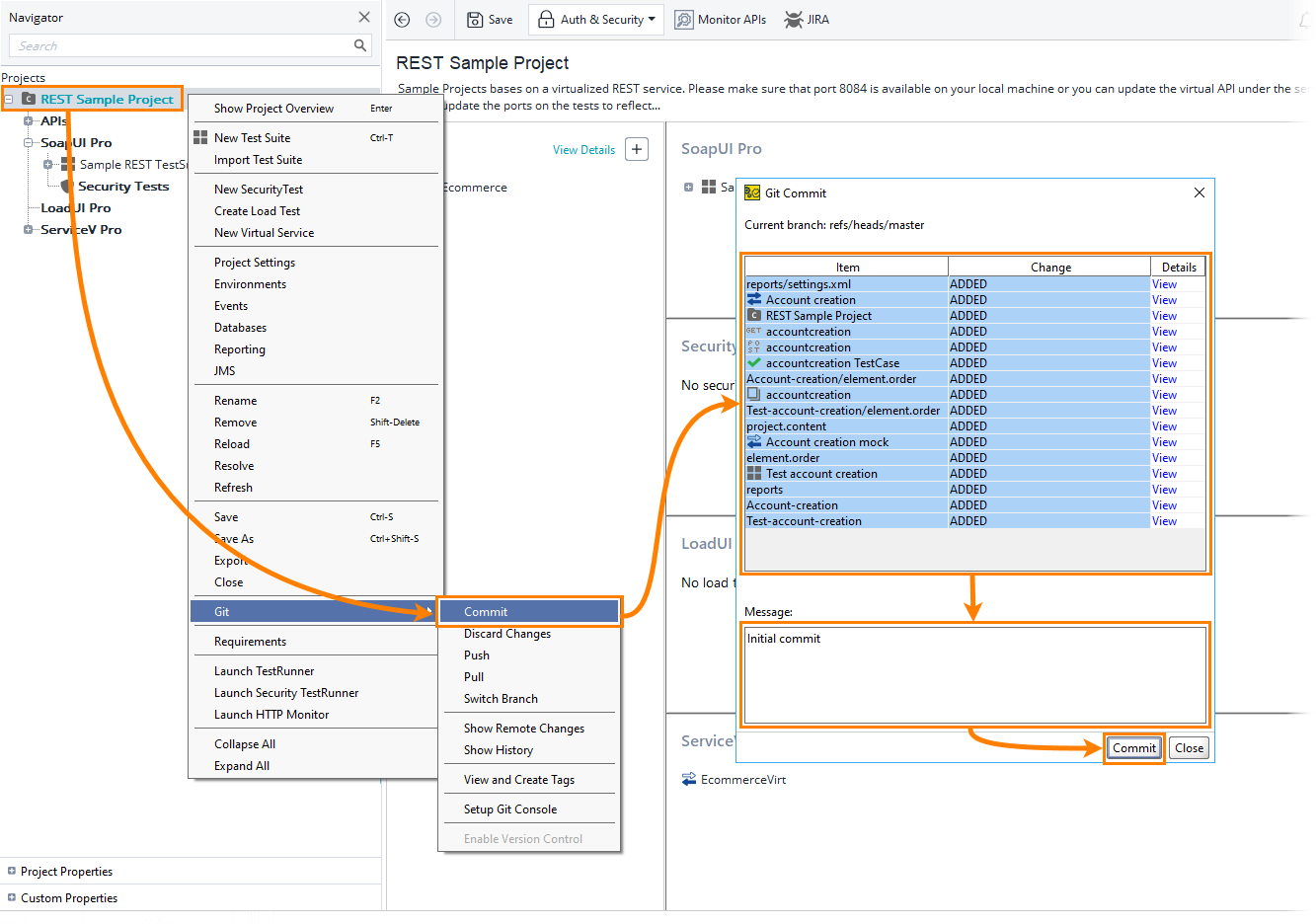The height and width of the screenshot is (924, 1316).
Task: Expand the APIs tree node
Action: 28,121
